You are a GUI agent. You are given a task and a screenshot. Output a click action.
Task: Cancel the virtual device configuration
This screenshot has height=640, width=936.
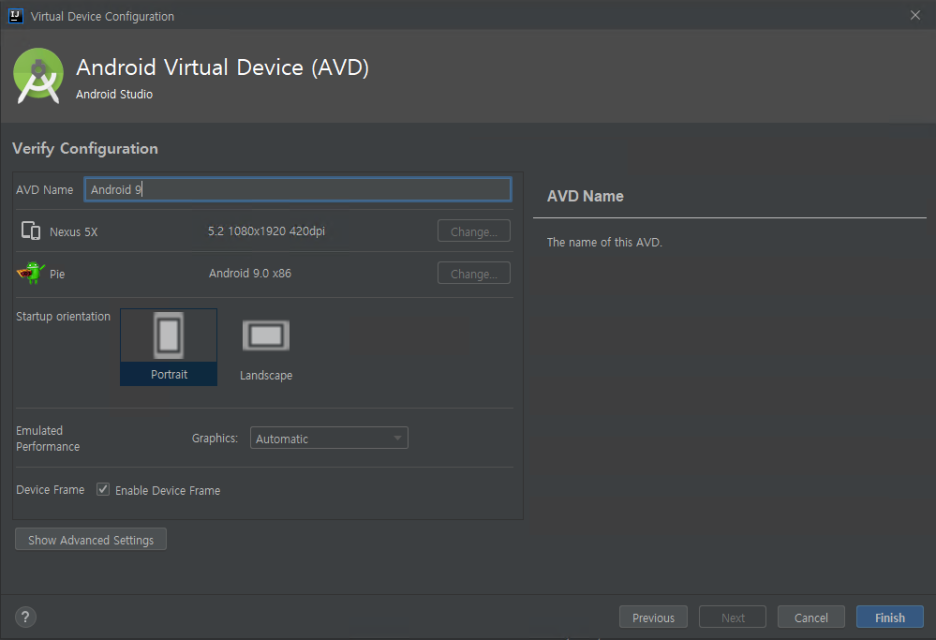tap(811, 617)
